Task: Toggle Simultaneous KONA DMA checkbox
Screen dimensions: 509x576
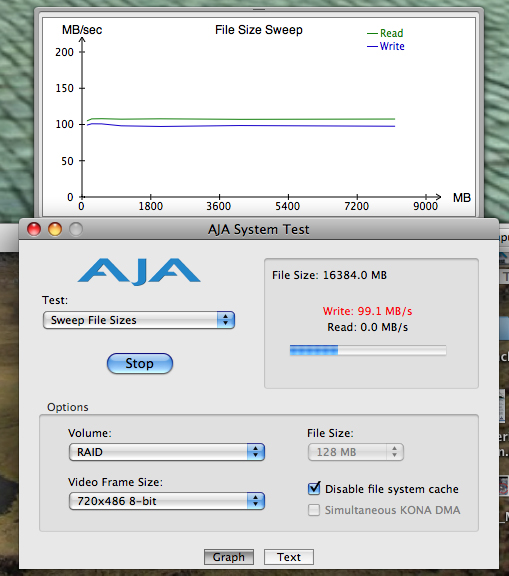Action: pos(314,510)
